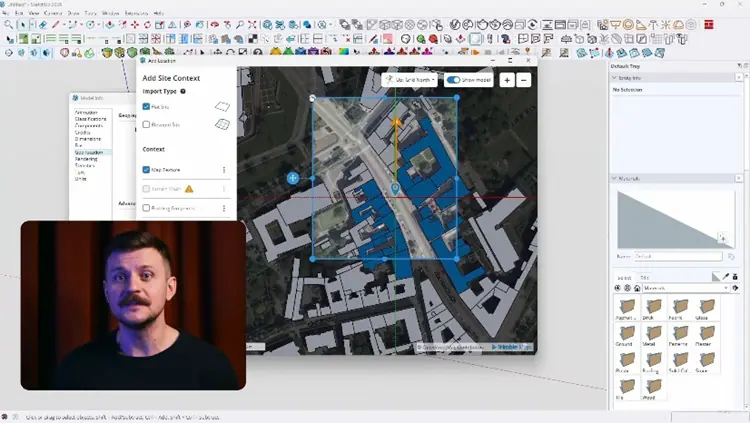The height and width of the screenshot is (423, 750).
Task: Activate the pencil Line tool
Action: (56, 24)
